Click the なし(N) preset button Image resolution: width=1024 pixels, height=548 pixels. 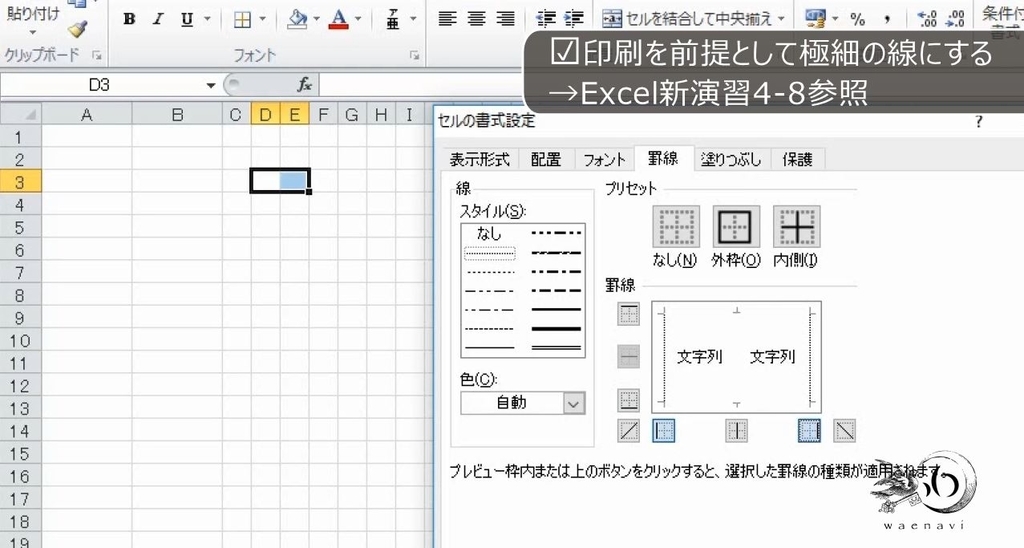pyautogui.click(x=675, y=227)
